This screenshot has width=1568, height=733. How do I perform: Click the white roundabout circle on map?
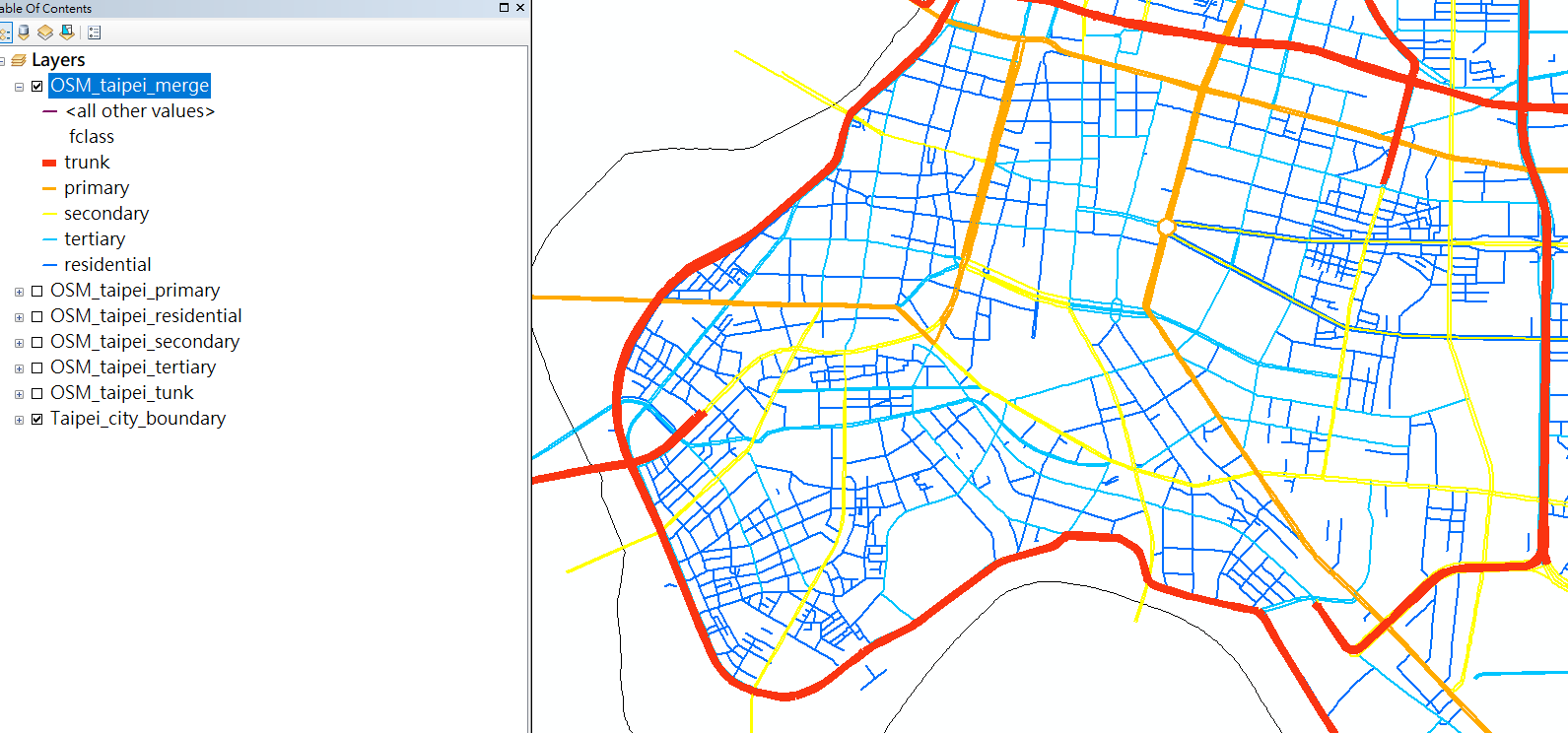[1166, 228]
